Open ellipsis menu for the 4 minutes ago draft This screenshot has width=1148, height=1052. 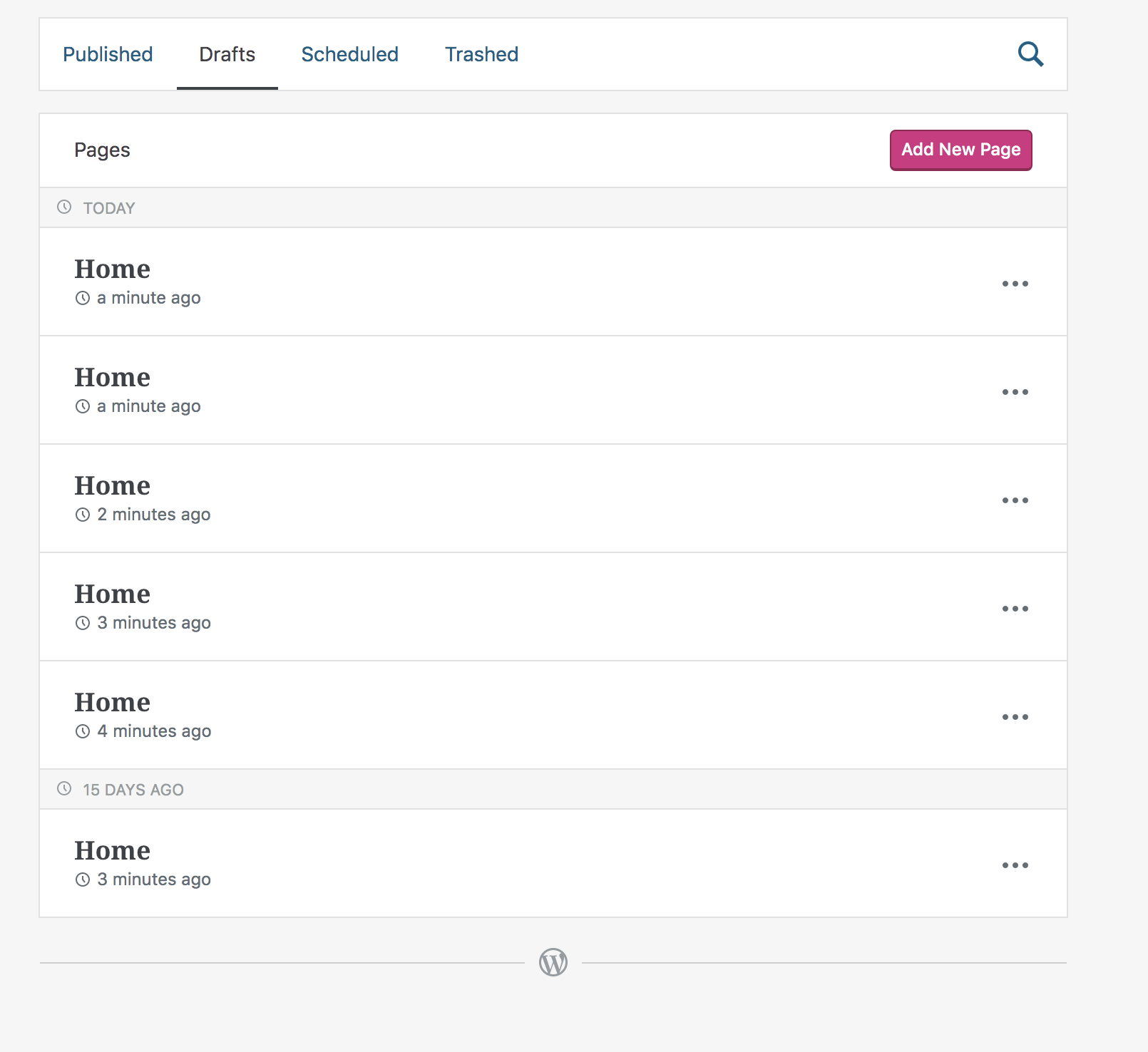click(x=1015, y=717)
